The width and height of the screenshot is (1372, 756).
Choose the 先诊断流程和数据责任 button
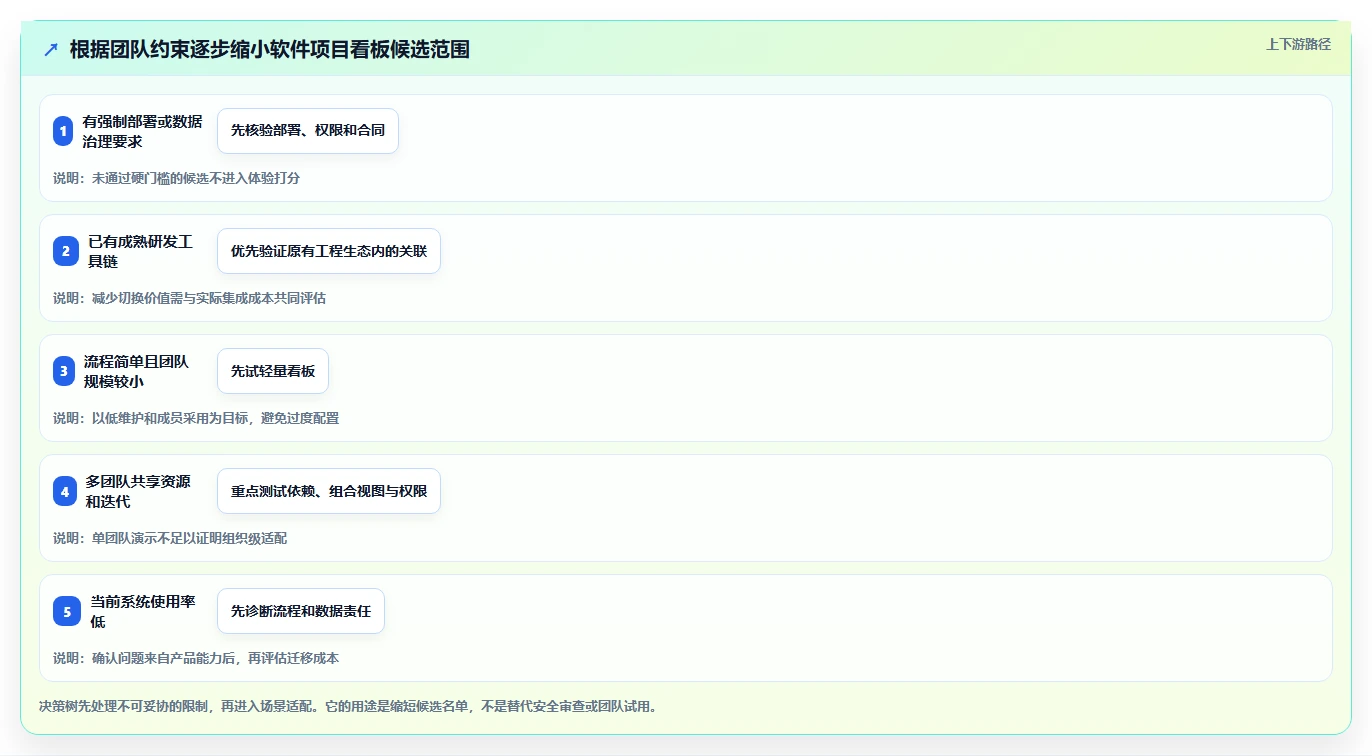(301, 611)
